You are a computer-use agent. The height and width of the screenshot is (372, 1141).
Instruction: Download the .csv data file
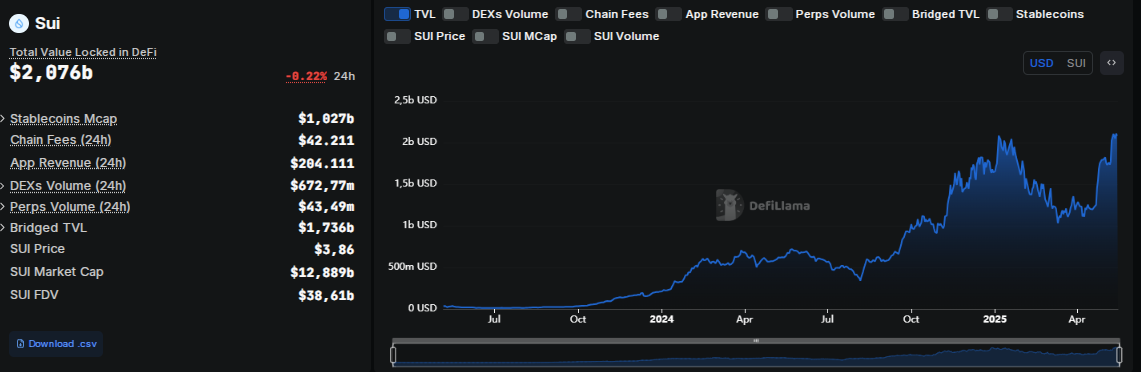coord(56,344)
